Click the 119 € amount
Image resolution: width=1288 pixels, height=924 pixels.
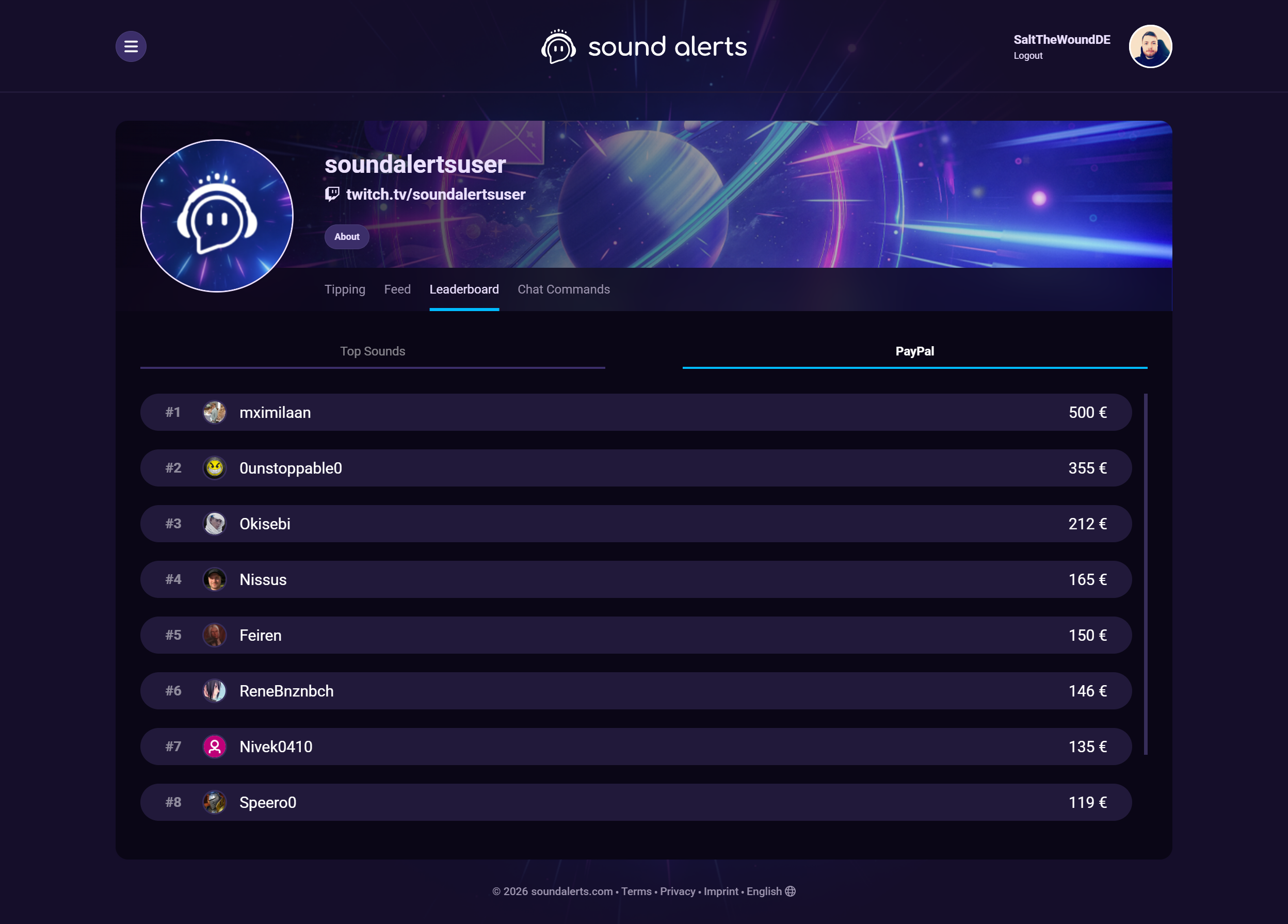1087,802
